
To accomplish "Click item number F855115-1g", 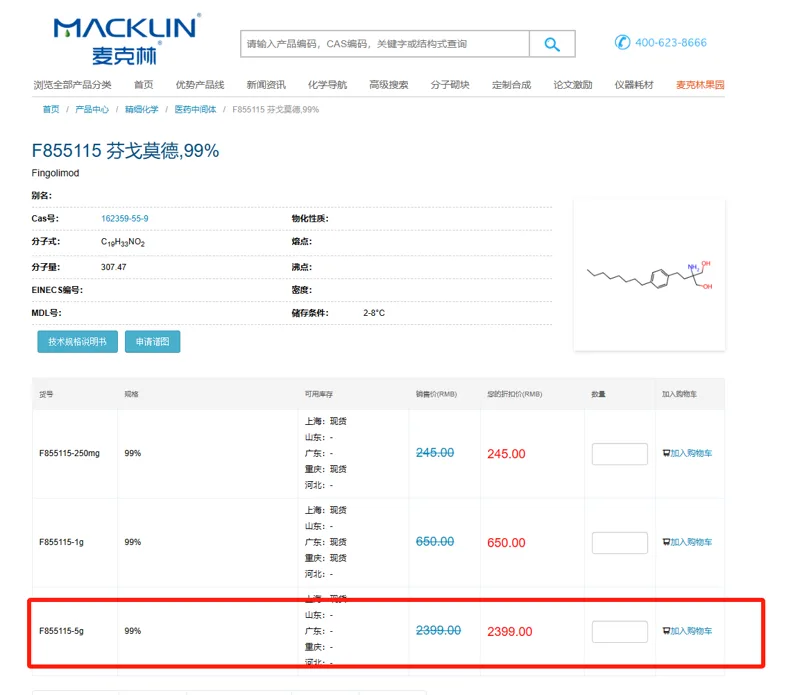I will tap(61, 542).
